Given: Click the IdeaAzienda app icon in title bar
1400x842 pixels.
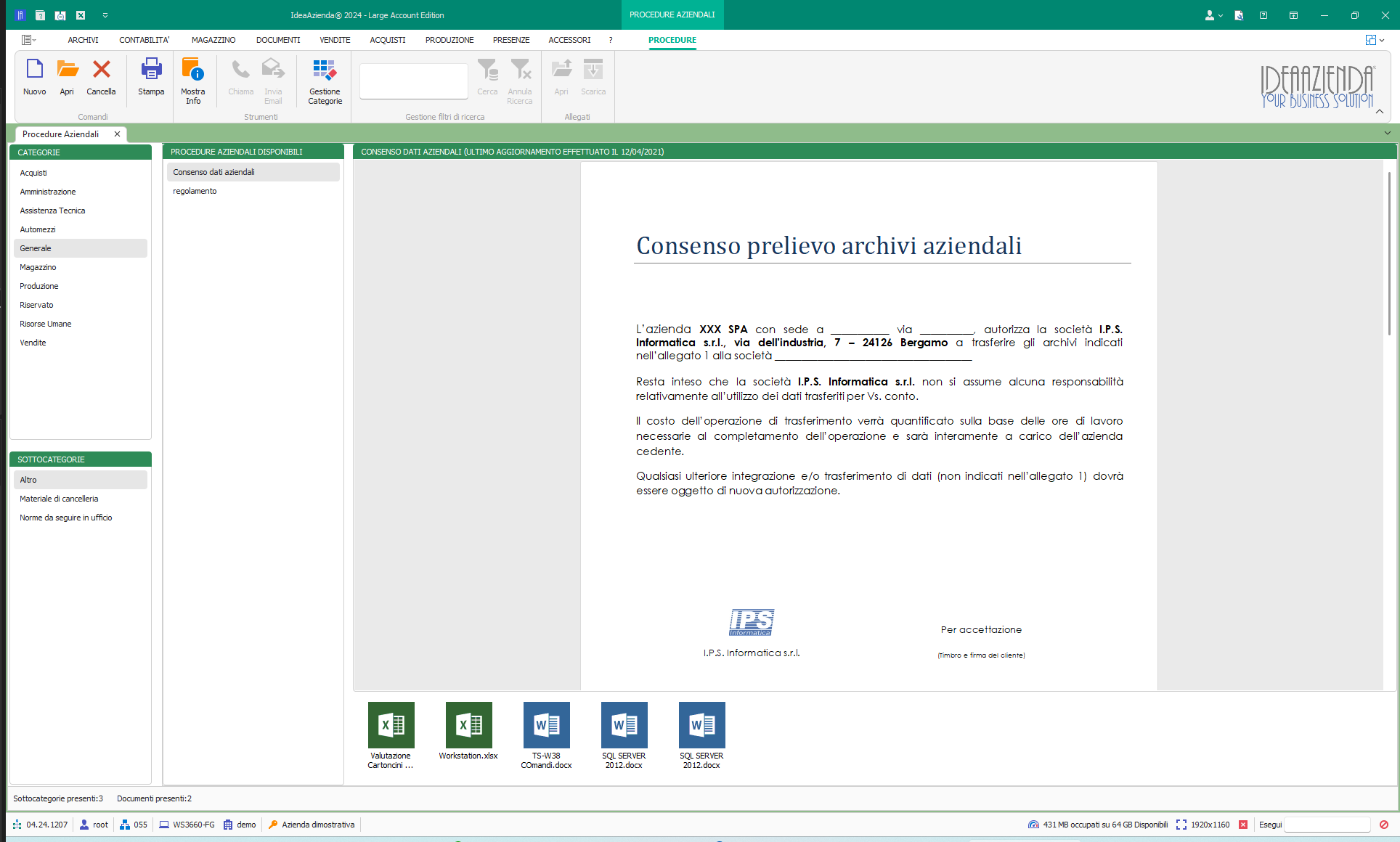Looking at the screenshot, I should [x=20, y=15].
